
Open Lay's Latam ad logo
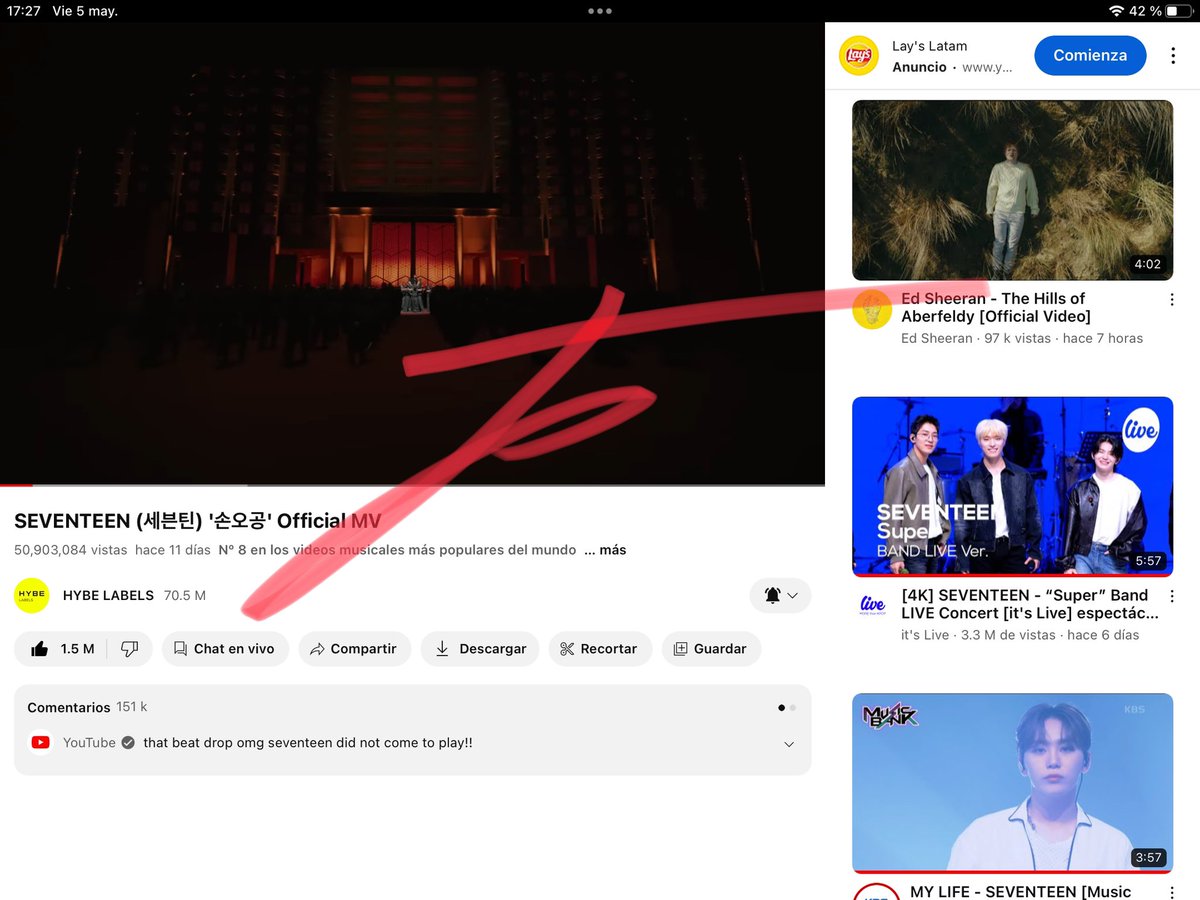point(858,55)
